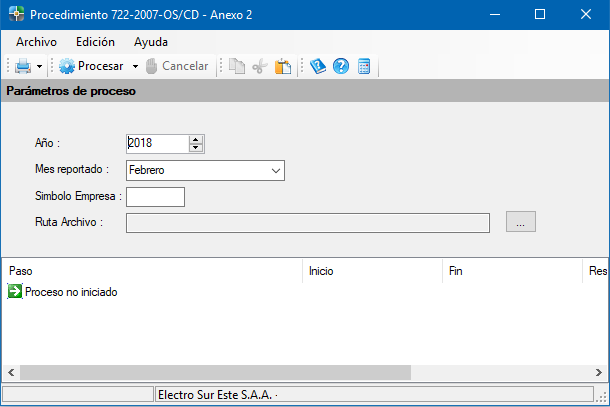Click the Simbolo Empresa text field
Viewport: 610px width, 407px height.
(155, 197)
